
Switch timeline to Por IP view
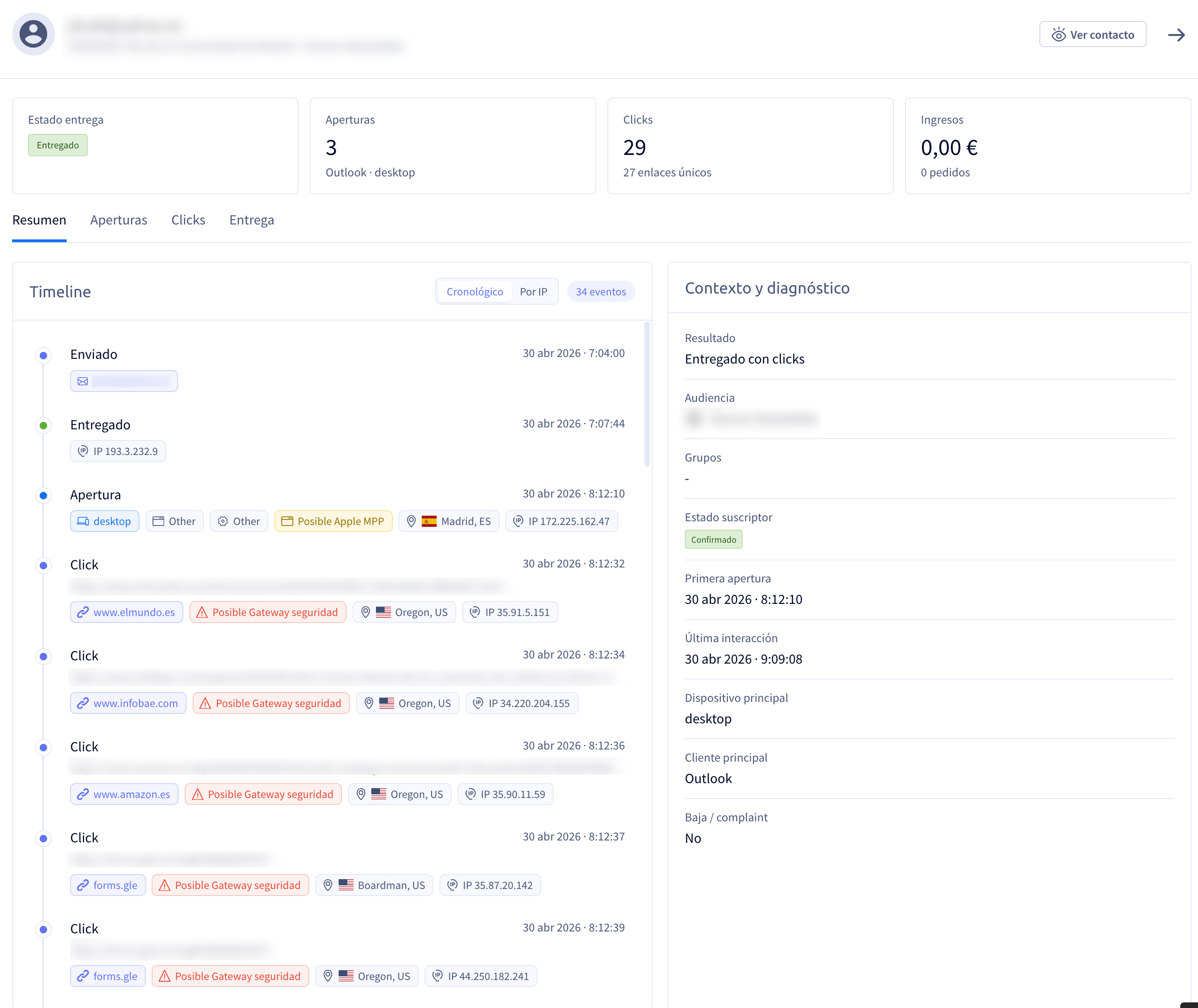(533, 291)
